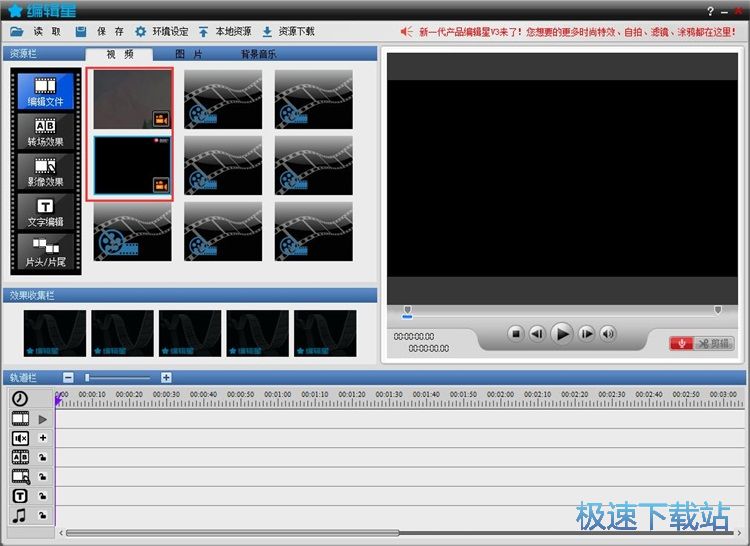Viewport: 750px width, 546px height.
Task: Stop playback in preview player
Action: point(516,334)
